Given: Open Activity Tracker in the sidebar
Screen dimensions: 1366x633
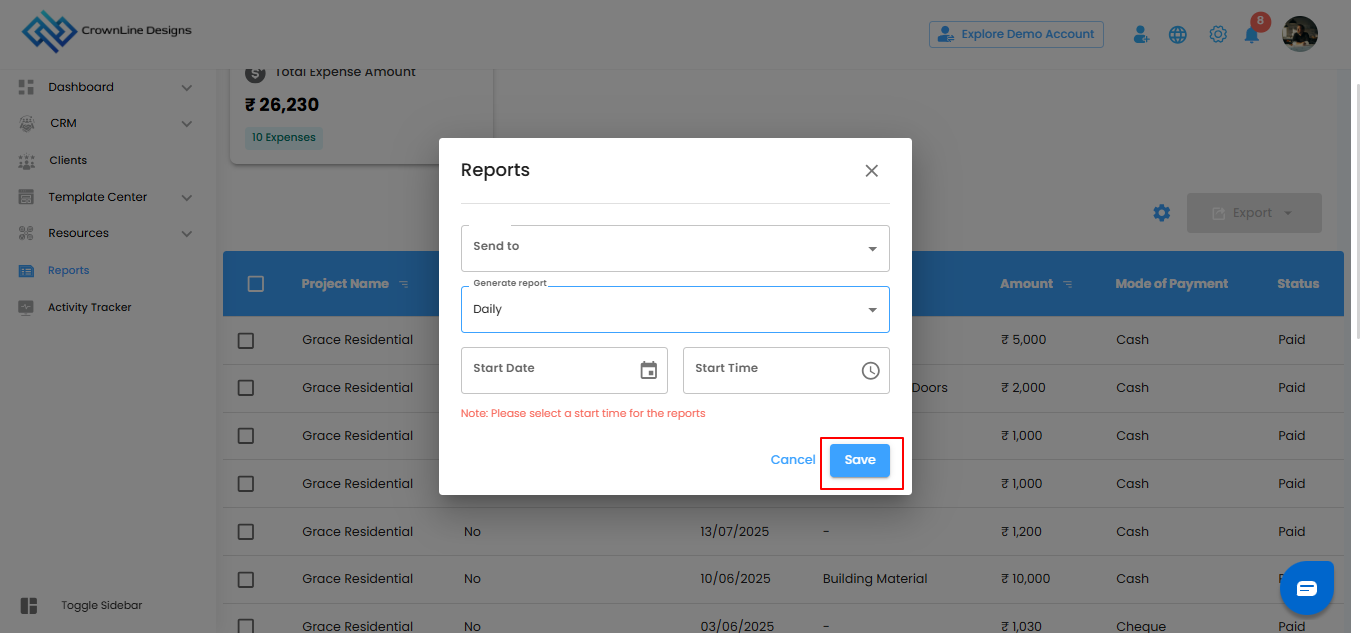Looking at the screenshot, I should [89, 307].
